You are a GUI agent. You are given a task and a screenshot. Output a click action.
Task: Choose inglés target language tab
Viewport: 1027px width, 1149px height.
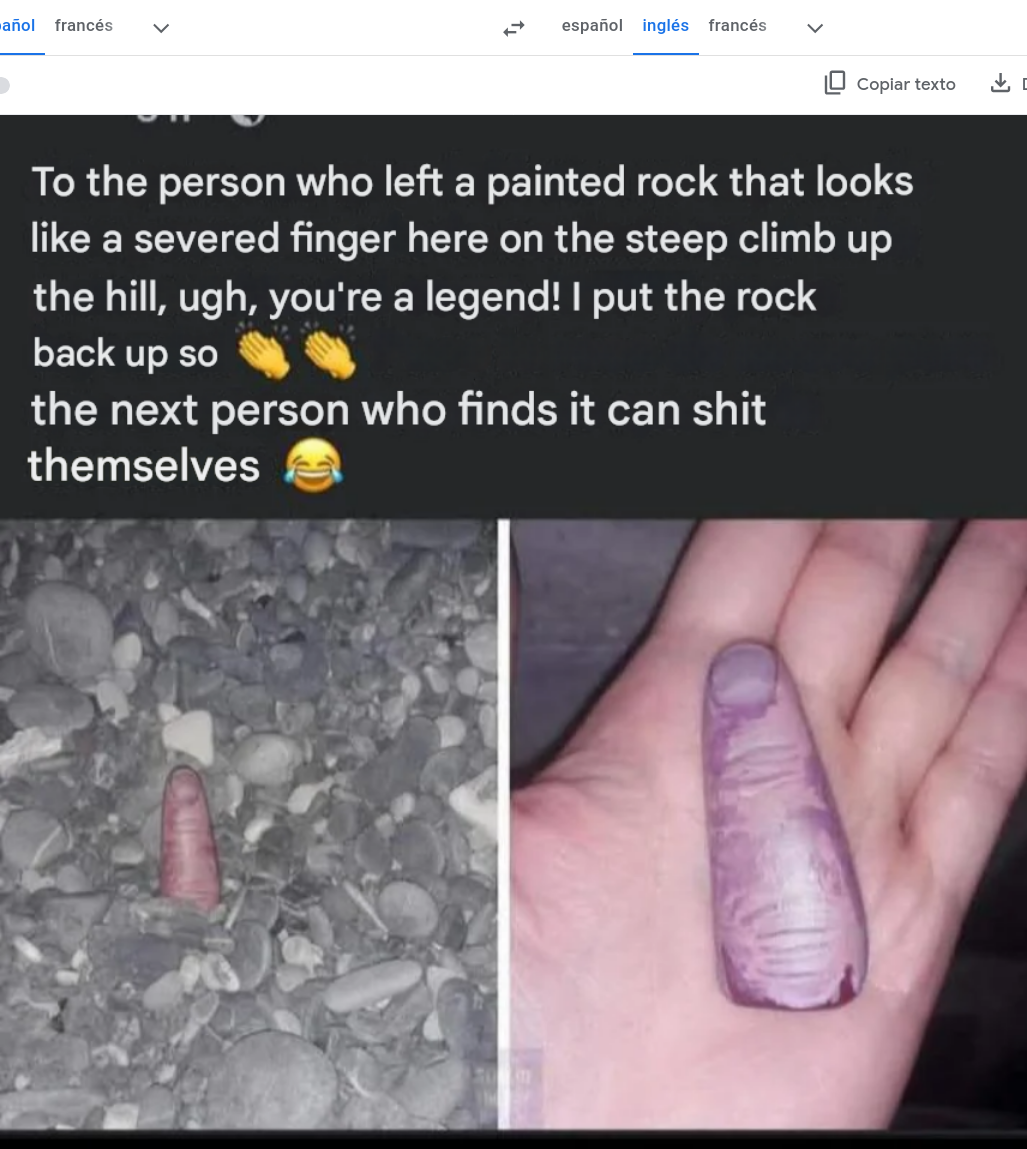[665, 26]
